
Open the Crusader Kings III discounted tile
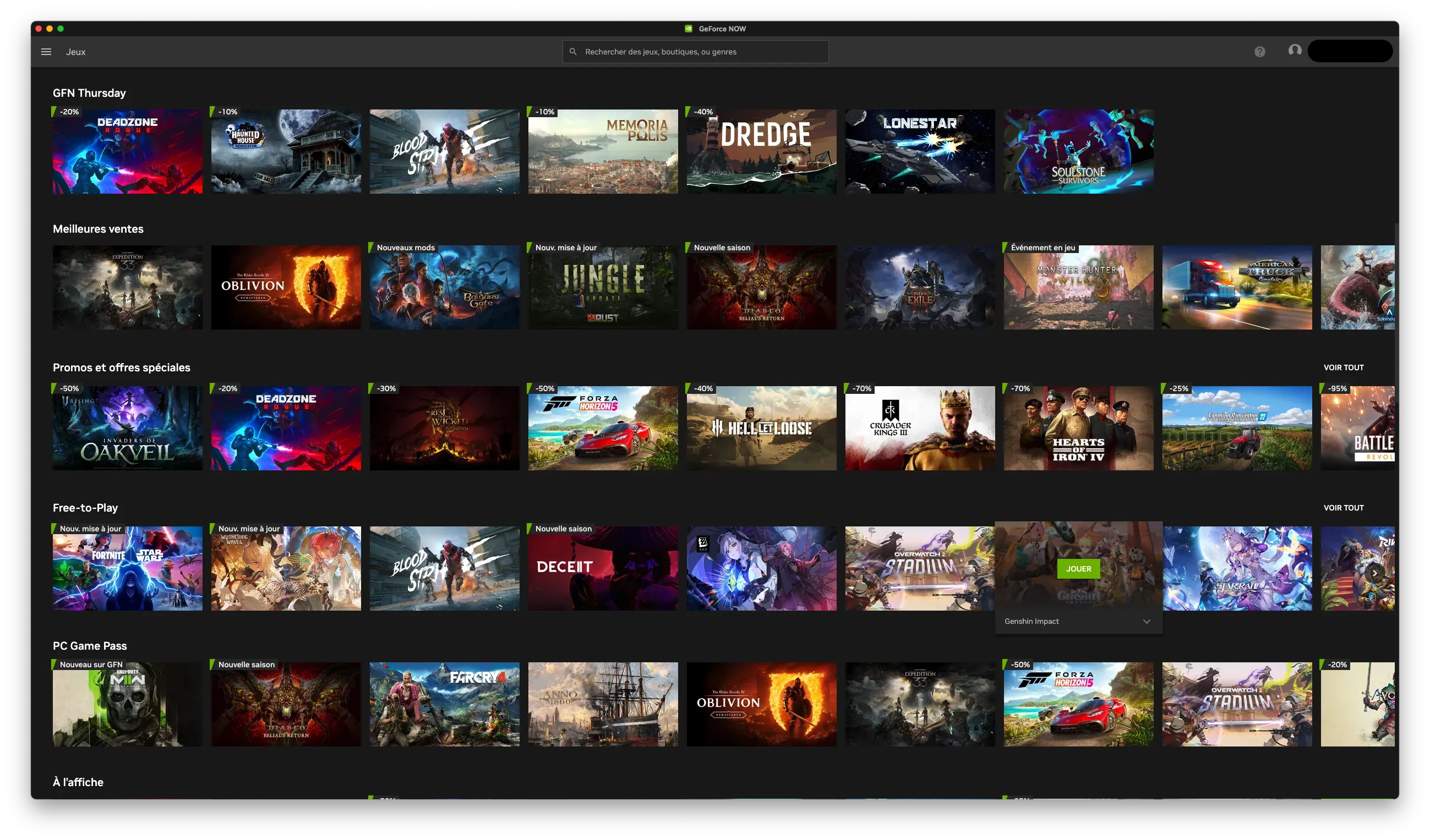[919, 427]
